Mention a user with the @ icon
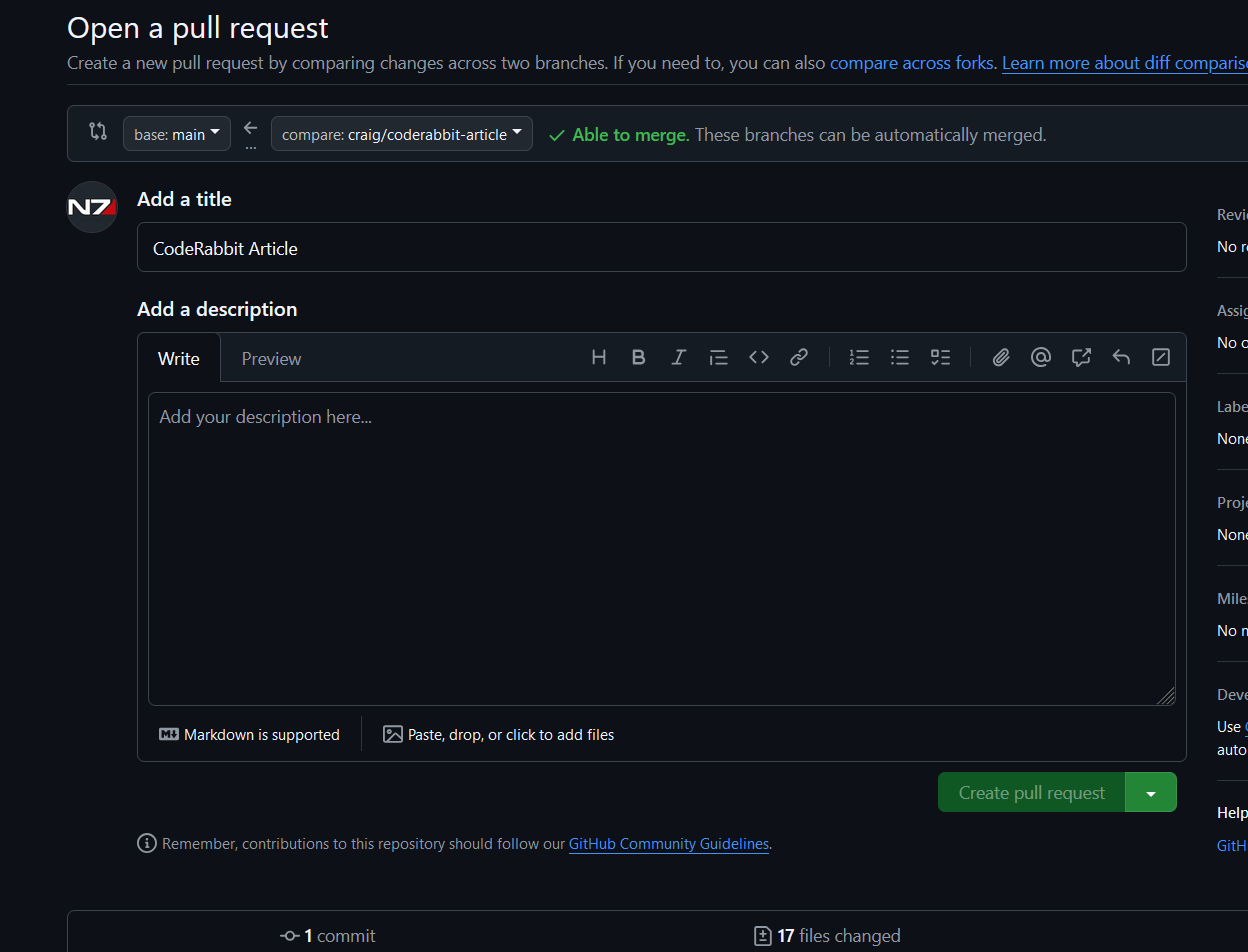1248x952 pixels. click(1041, 357)
